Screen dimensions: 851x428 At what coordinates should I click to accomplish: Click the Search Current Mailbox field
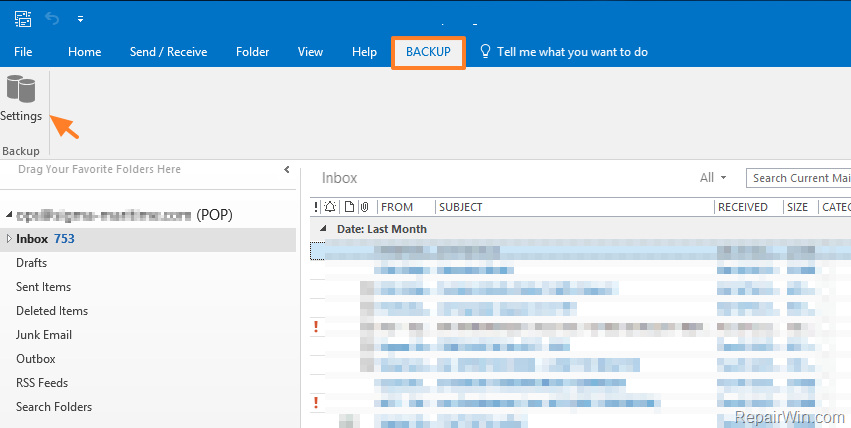click(x=799, y=178)
